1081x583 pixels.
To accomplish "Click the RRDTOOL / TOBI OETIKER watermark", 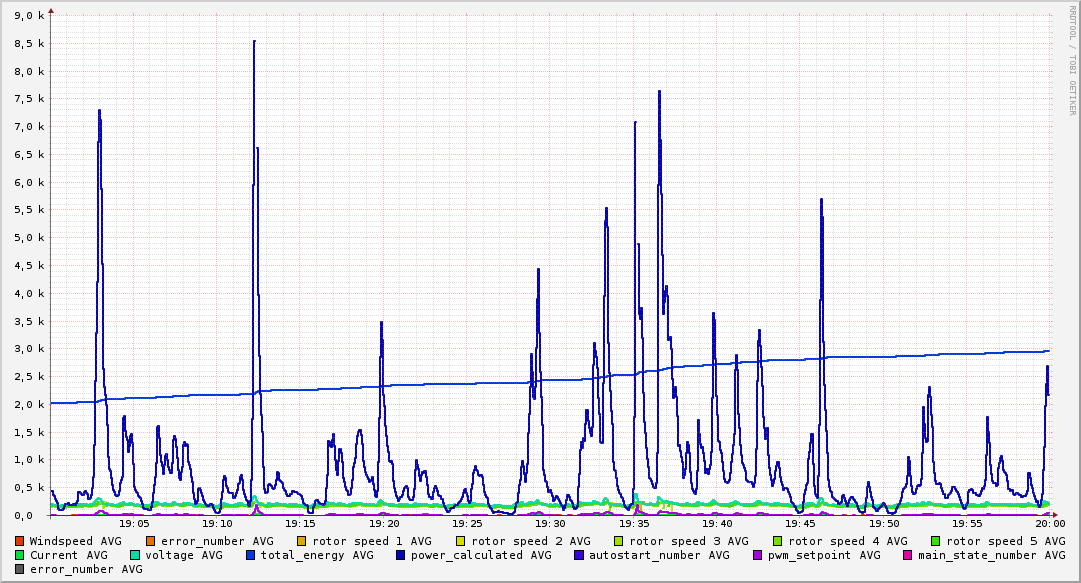I will click(1071, 59).
